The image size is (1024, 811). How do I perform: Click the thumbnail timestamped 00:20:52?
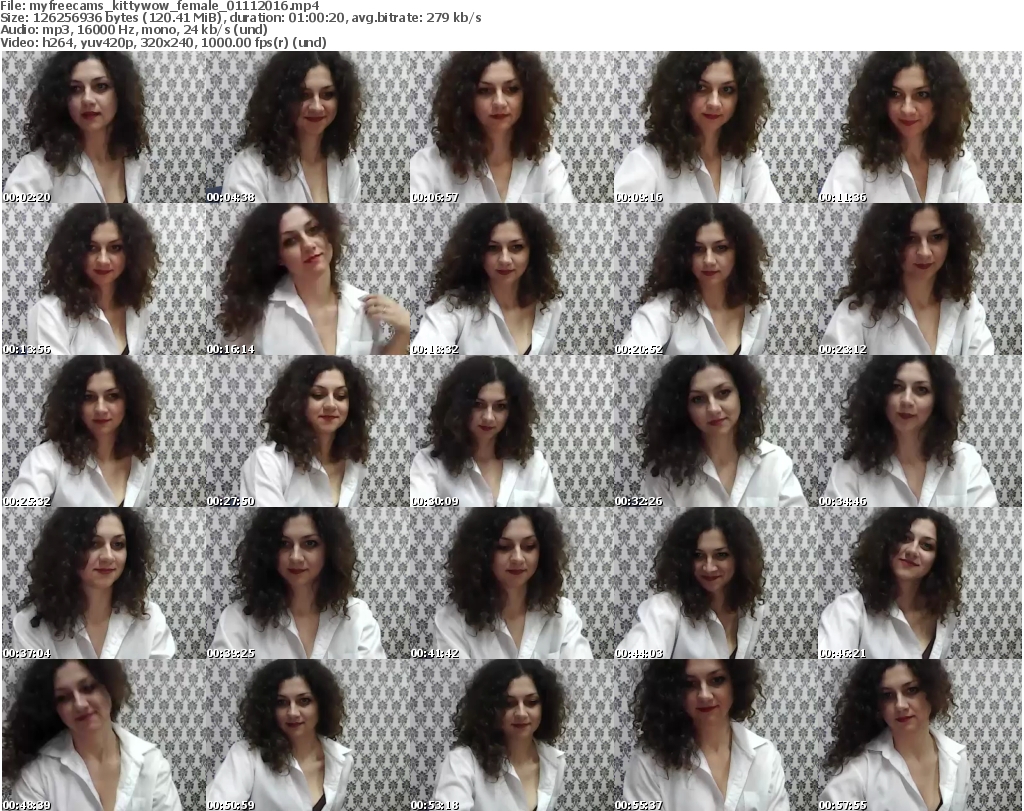point(715,279)
